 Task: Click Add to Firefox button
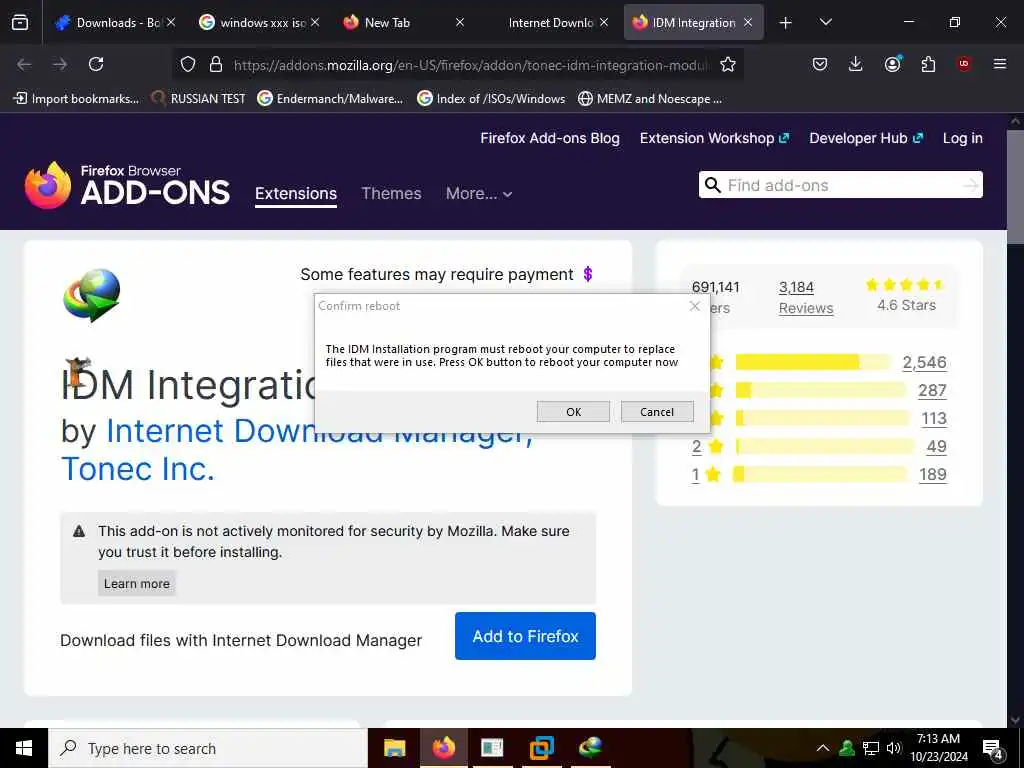(x=525, y=636)
